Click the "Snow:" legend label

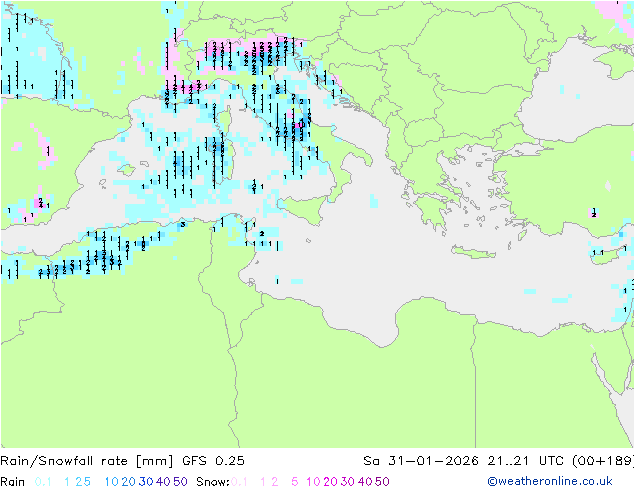coord(213,482)
